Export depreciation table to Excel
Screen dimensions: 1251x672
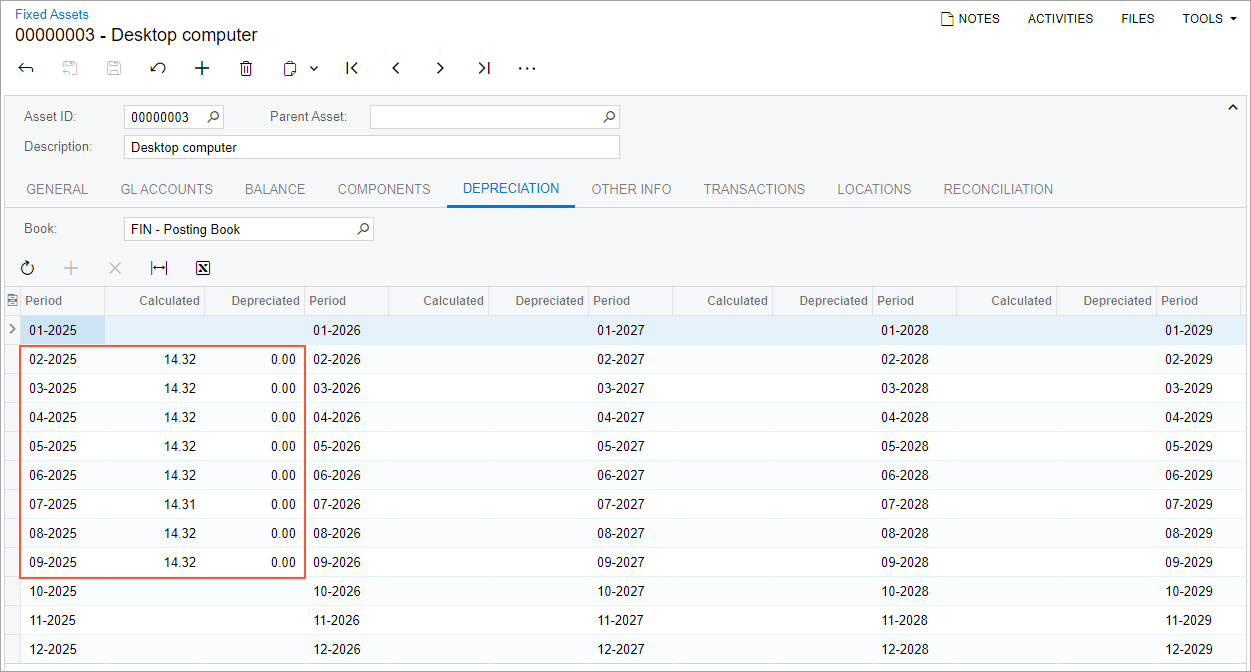[x=203, y=268]
